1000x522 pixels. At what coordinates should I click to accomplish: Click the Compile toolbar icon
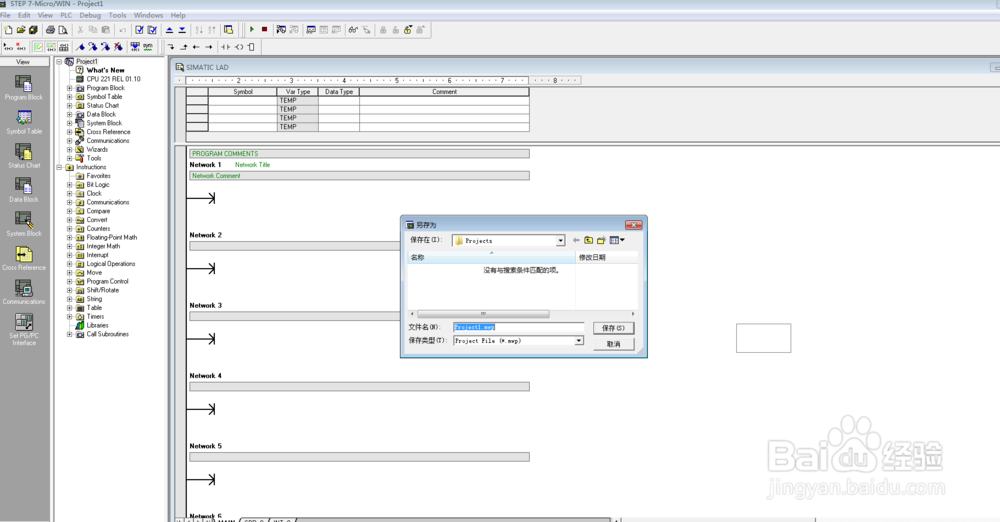click(x=140, y=30)
